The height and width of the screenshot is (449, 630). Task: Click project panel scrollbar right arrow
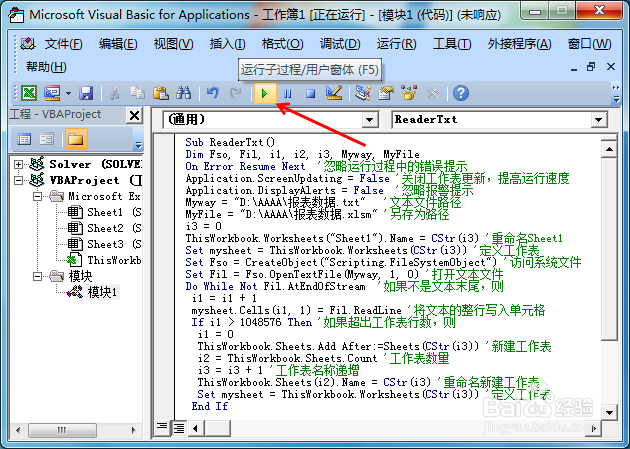tap(134, 430)
